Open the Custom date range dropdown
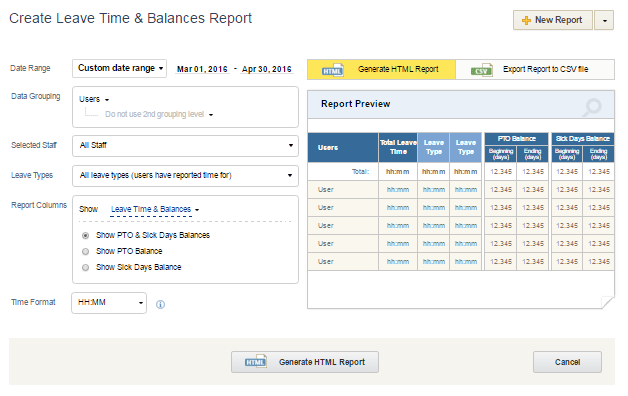The image size is (628, 396). click(x=119, y=68)
